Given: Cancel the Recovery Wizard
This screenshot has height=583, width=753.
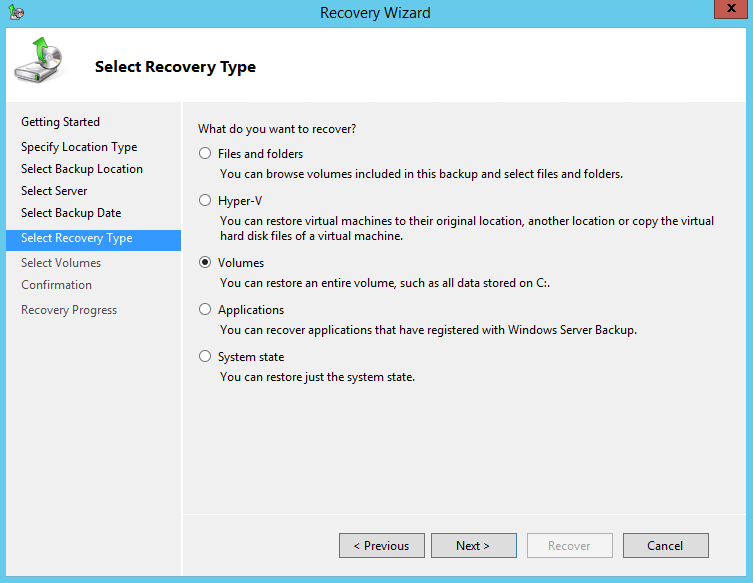Looking at the screenshot, I should tap(665, 546).
